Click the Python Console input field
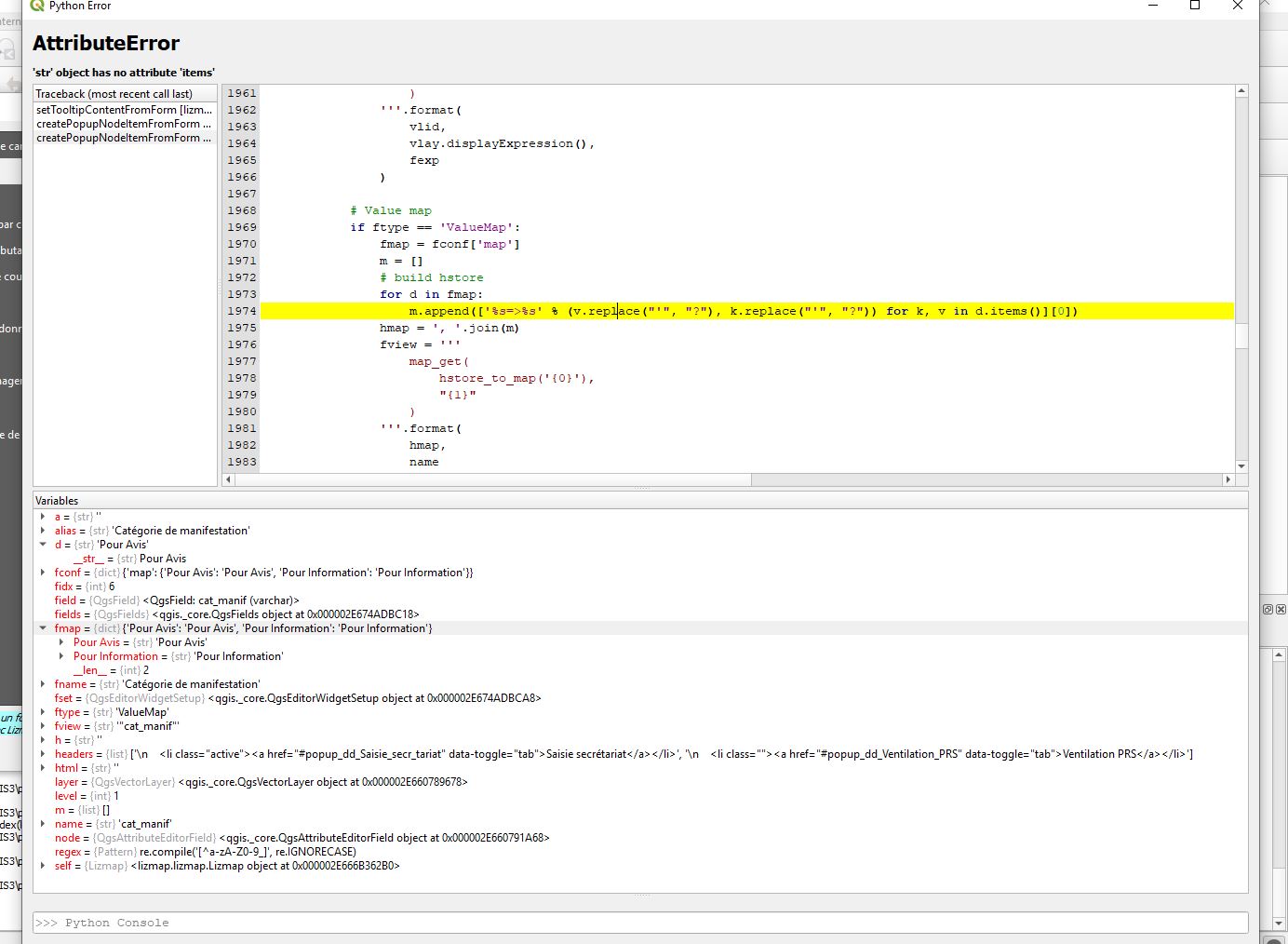This screenshot has width=1288, height=944. 640,923
